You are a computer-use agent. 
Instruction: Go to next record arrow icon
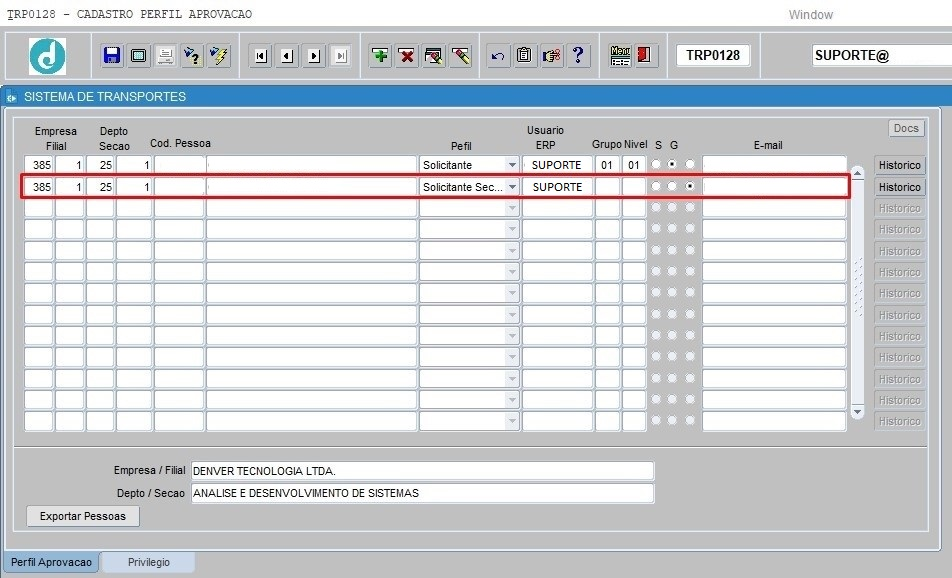point(314,56)
